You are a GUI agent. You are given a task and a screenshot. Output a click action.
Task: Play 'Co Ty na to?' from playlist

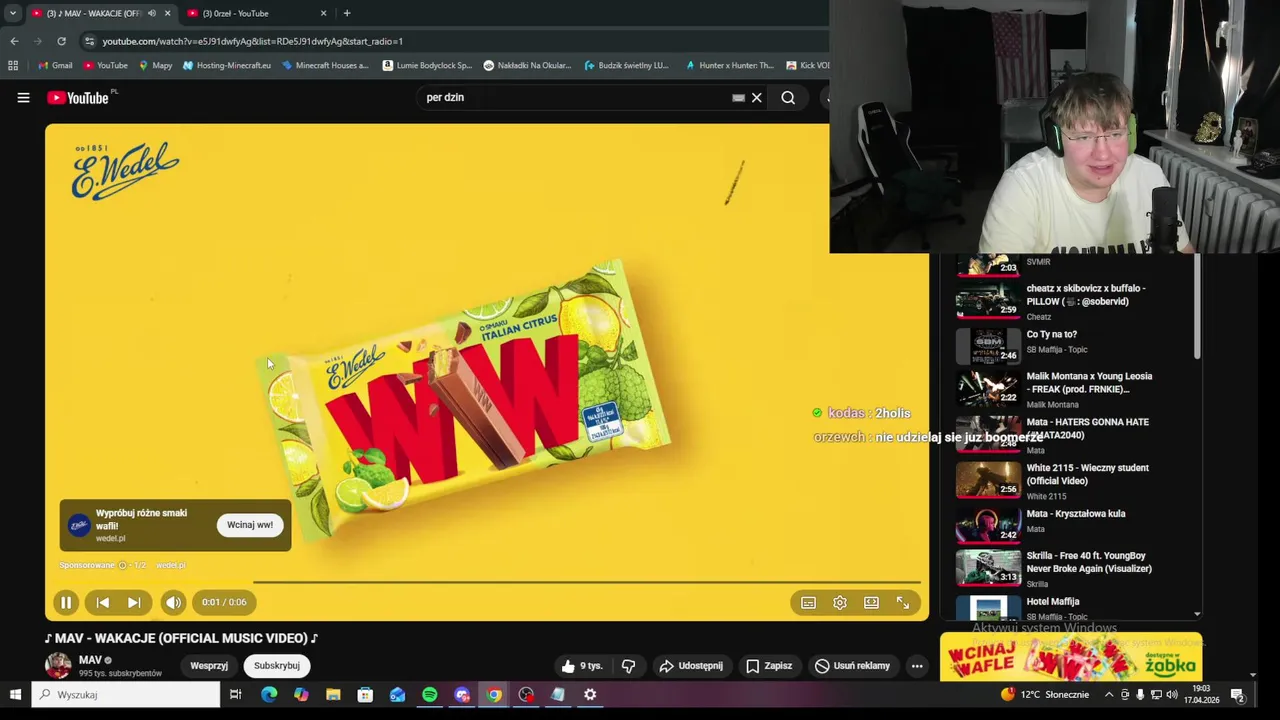click(x=1051, y=335)
